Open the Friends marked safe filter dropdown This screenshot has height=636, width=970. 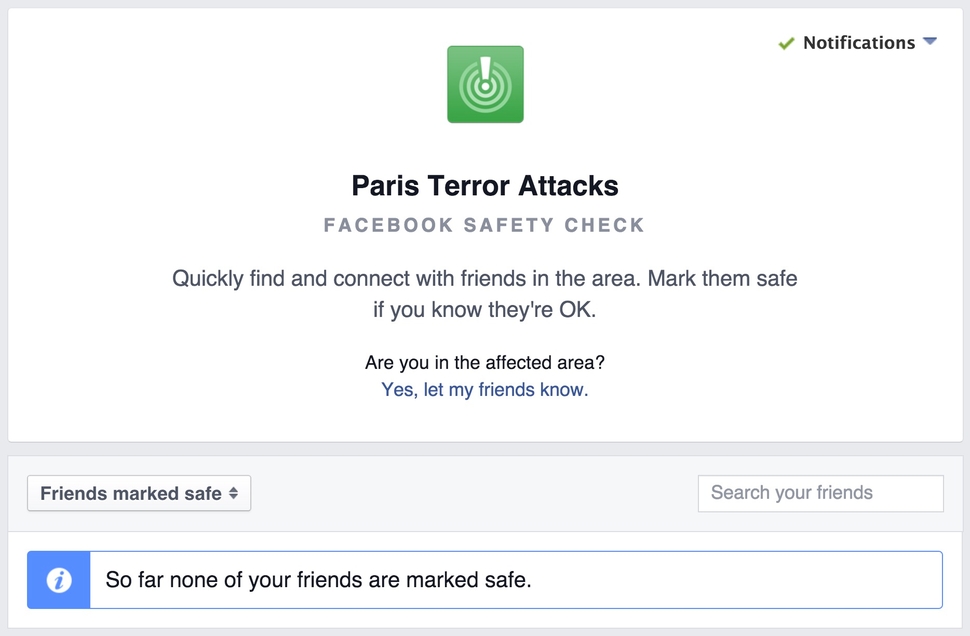139,493
